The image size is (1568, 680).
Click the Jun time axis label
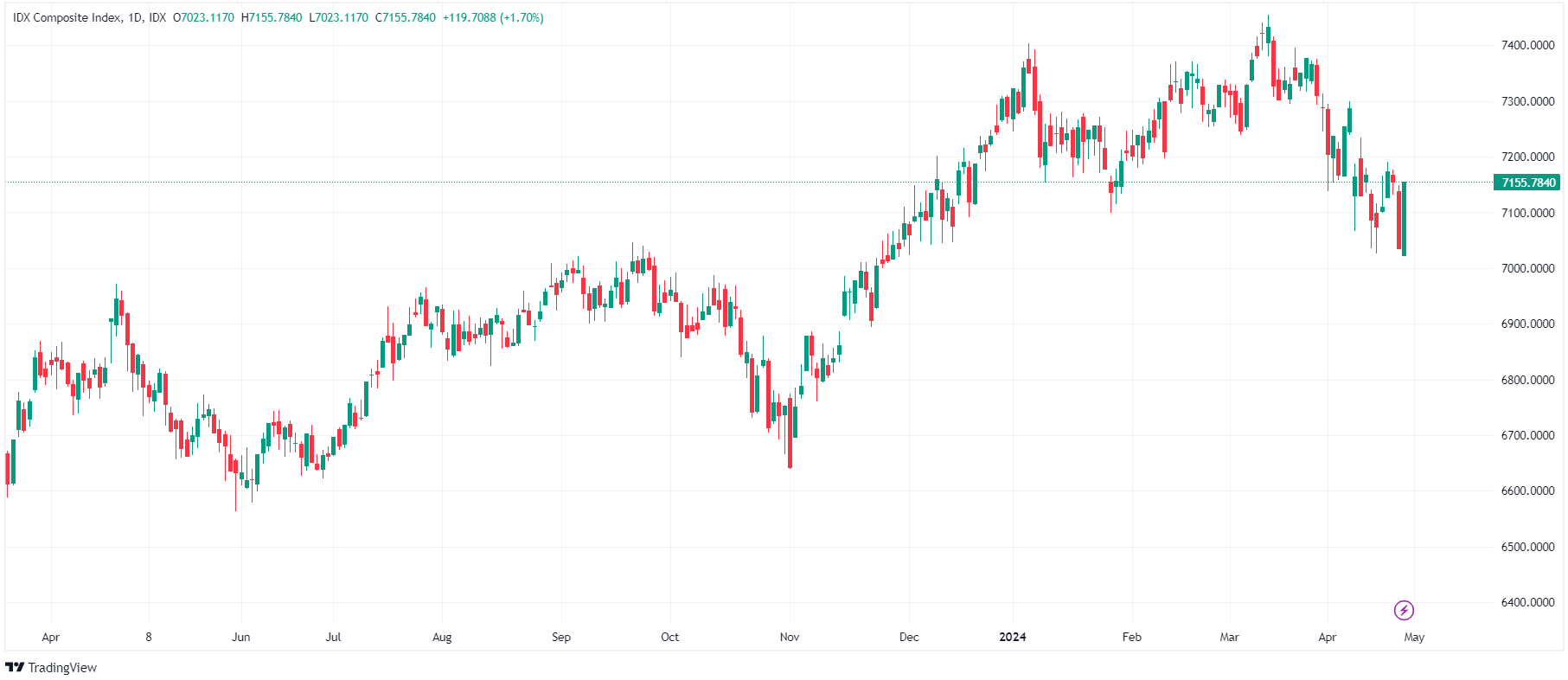241,637
